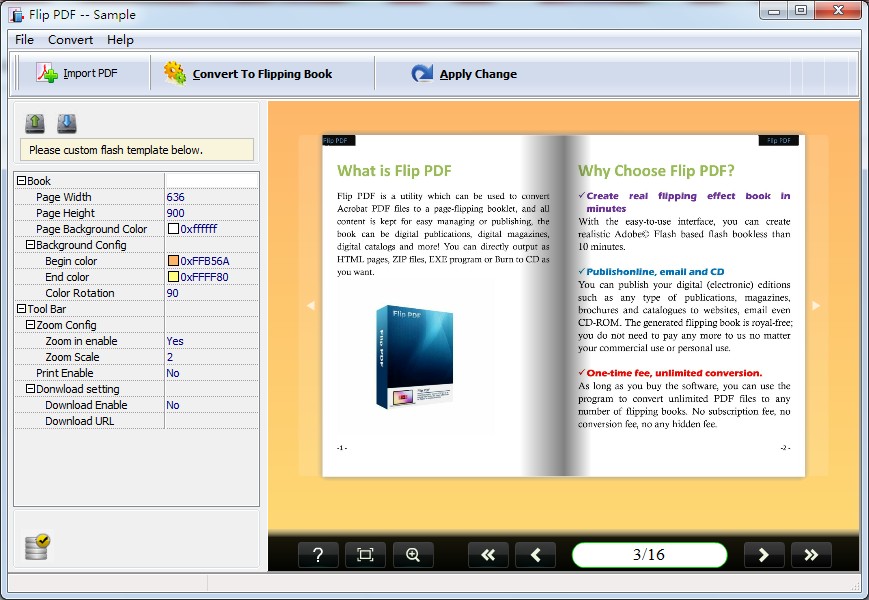Collapse the Tool Bar section
Viewport: 869px width, 600px height.
click(21, 309)
